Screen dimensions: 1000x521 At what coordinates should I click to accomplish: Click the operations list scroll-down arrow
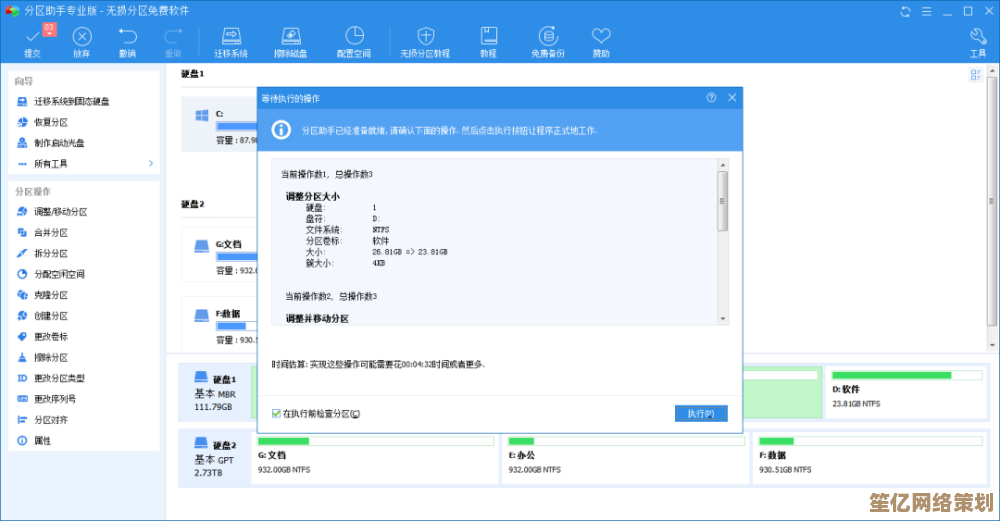click(x=722, y=318)
